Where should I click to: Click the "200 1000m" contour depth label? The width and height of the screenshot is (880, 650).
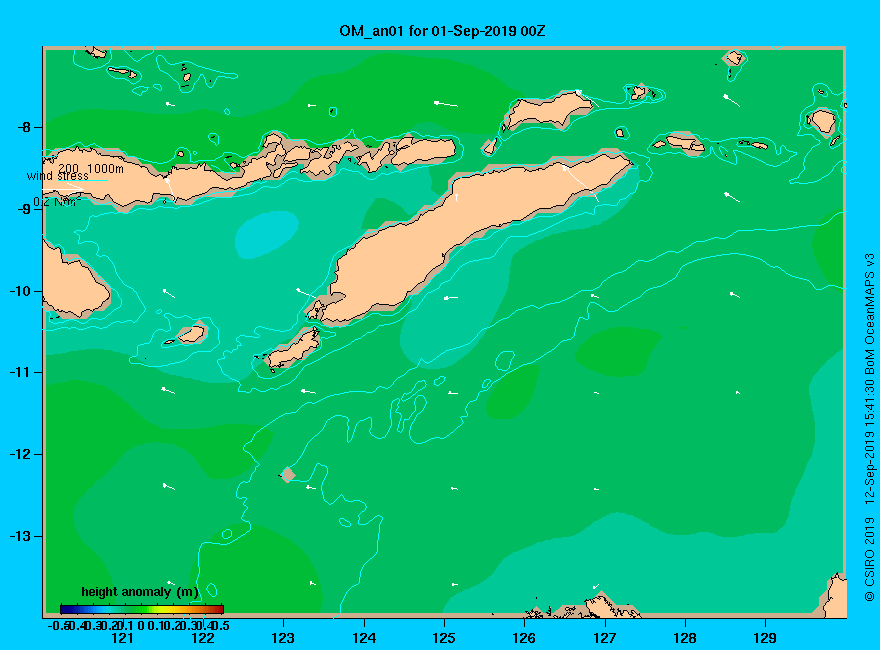[91, 168]
